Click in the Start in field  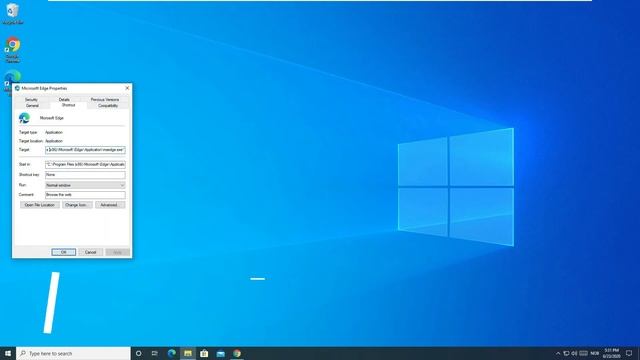coord(85,164)
